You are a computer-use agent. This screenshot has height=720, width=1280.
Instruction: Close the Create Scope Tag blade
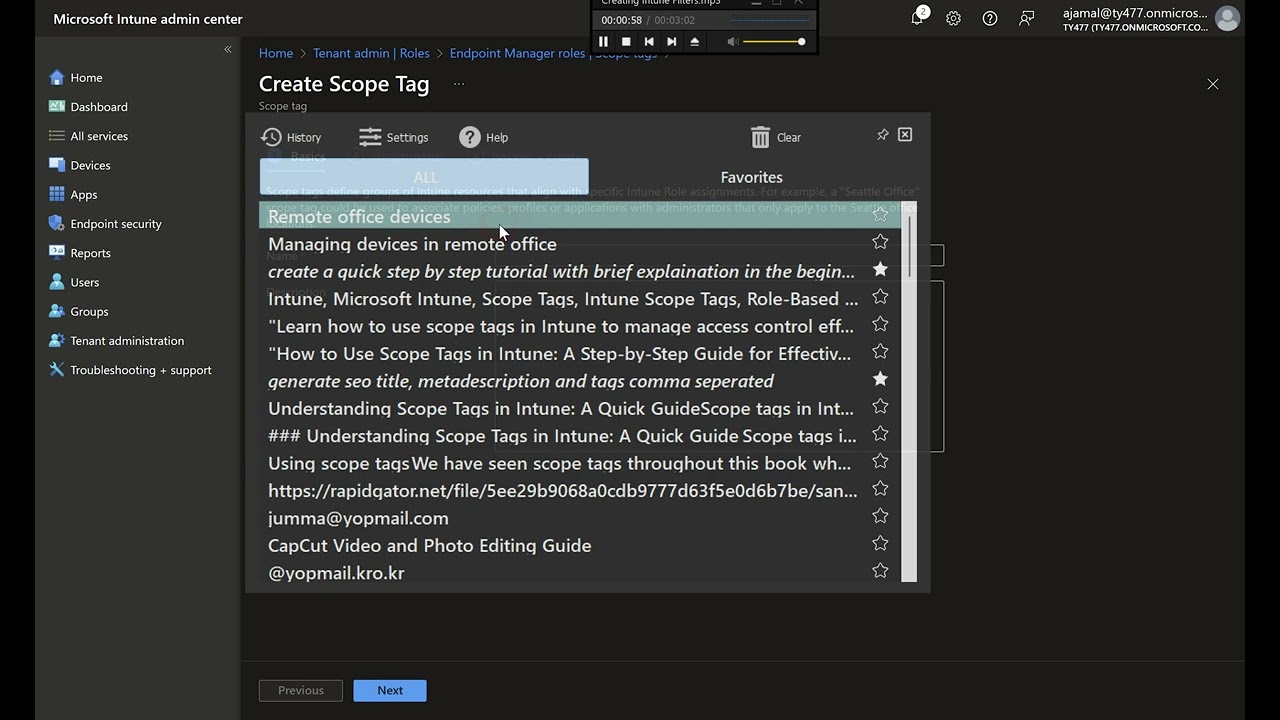(x=1213, y=84)
